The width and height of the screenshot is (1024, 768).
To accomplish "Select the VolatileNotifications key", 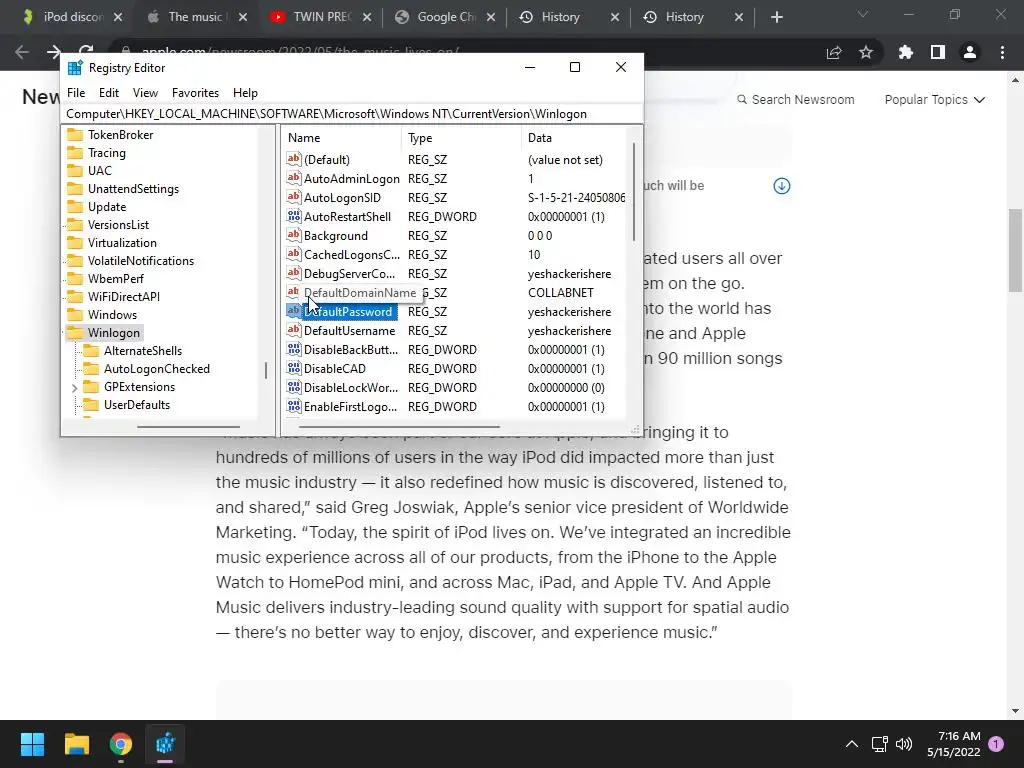I will click(x=140, y=261).
